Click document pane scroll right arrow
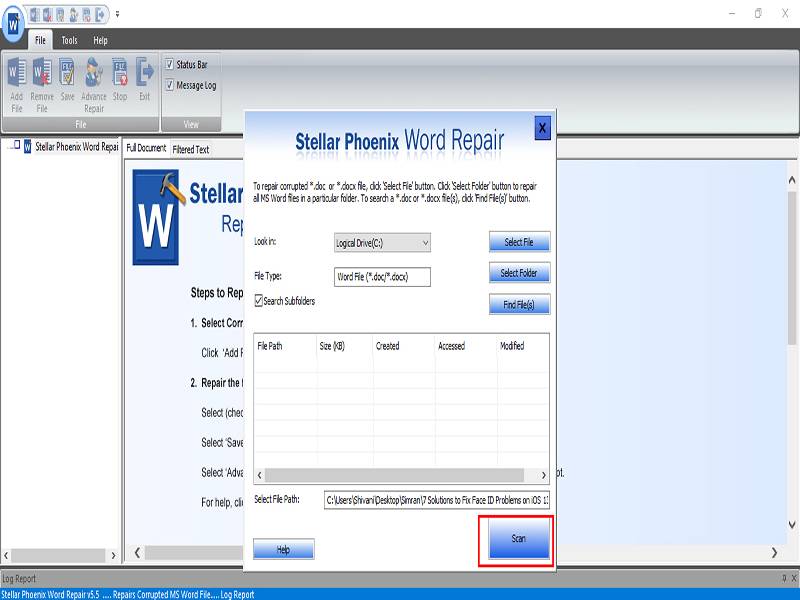The image size is (800, 600). click(x=774, y=553)
